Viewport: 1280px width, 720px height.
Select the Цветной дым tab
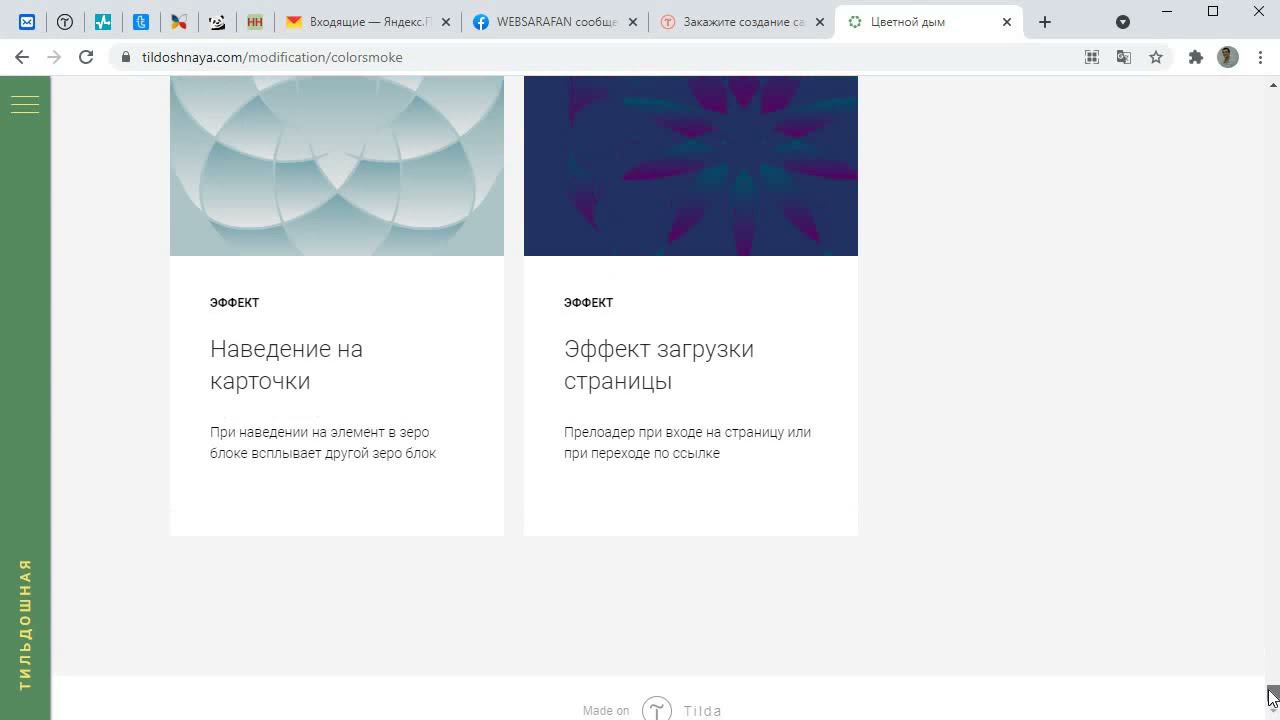tap(929, 22)
